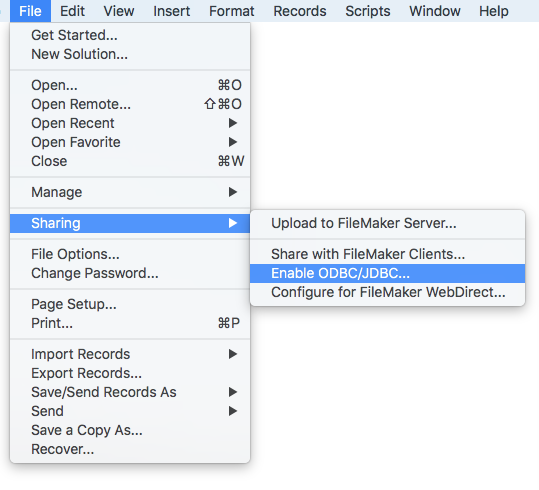This screenshot has height=490, width=539.
Task: Select Upload to FileMaker Server...
Action: click(x=387, y=223)
